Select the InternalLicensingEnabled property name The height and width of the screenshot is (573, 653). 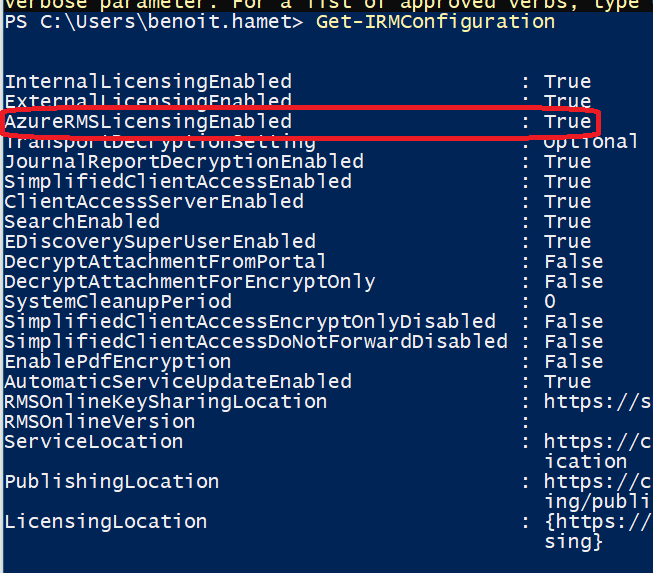click(x=147, y=82)
